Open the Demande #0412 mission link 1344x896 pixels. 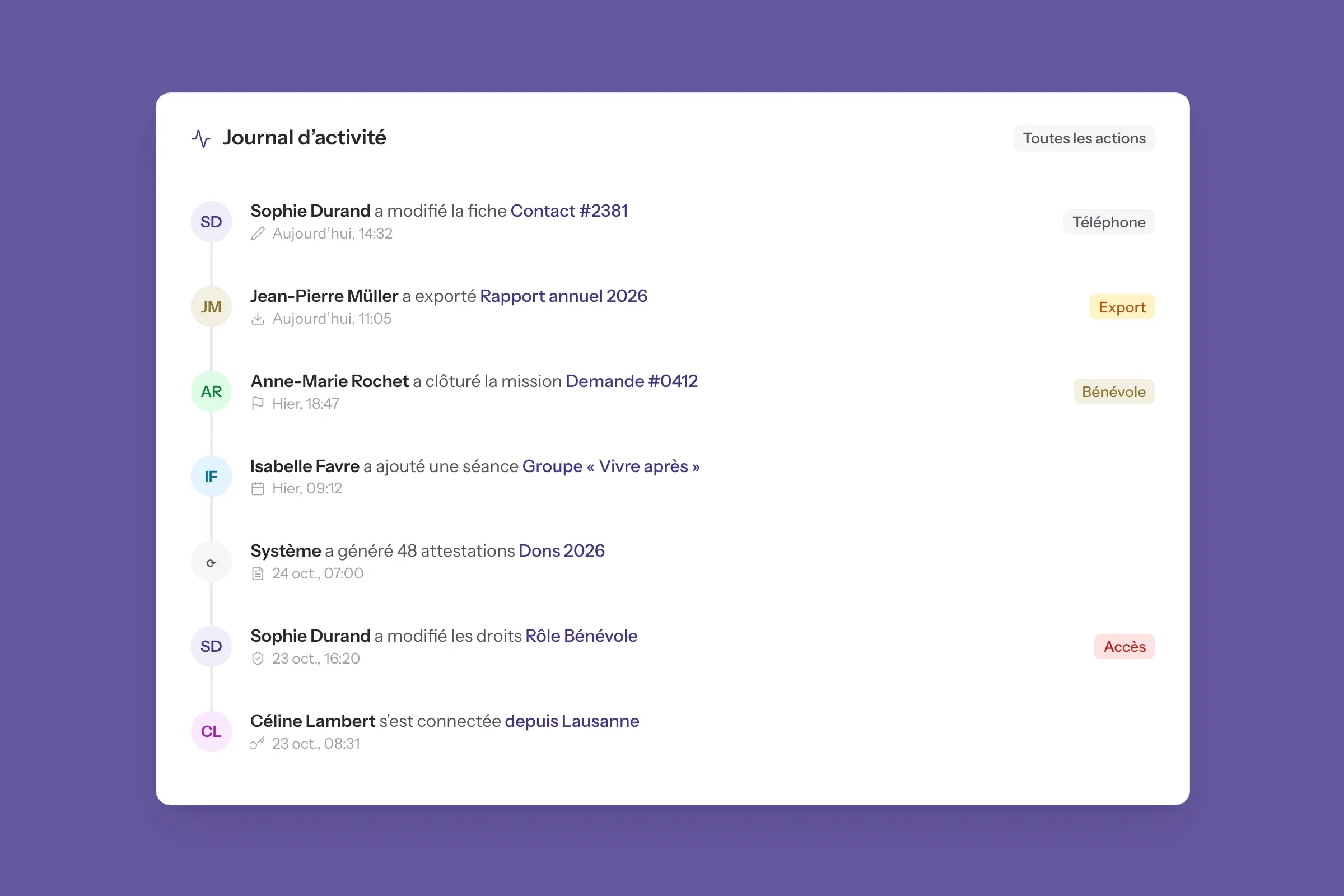(x=632, y=381)
